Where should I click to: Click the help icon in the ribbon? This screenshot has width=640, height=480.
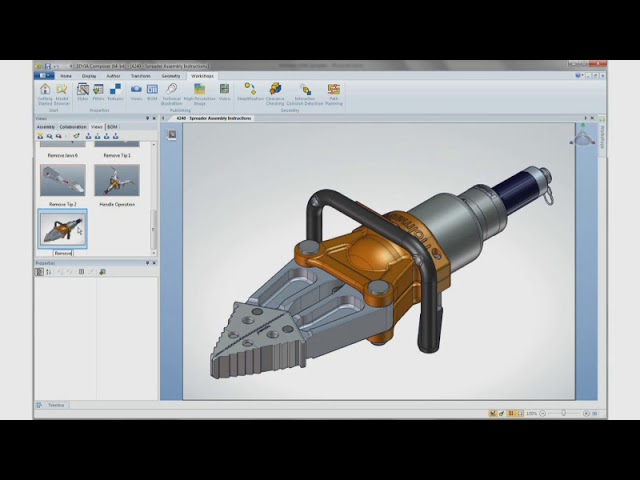(x=578, y=76)
